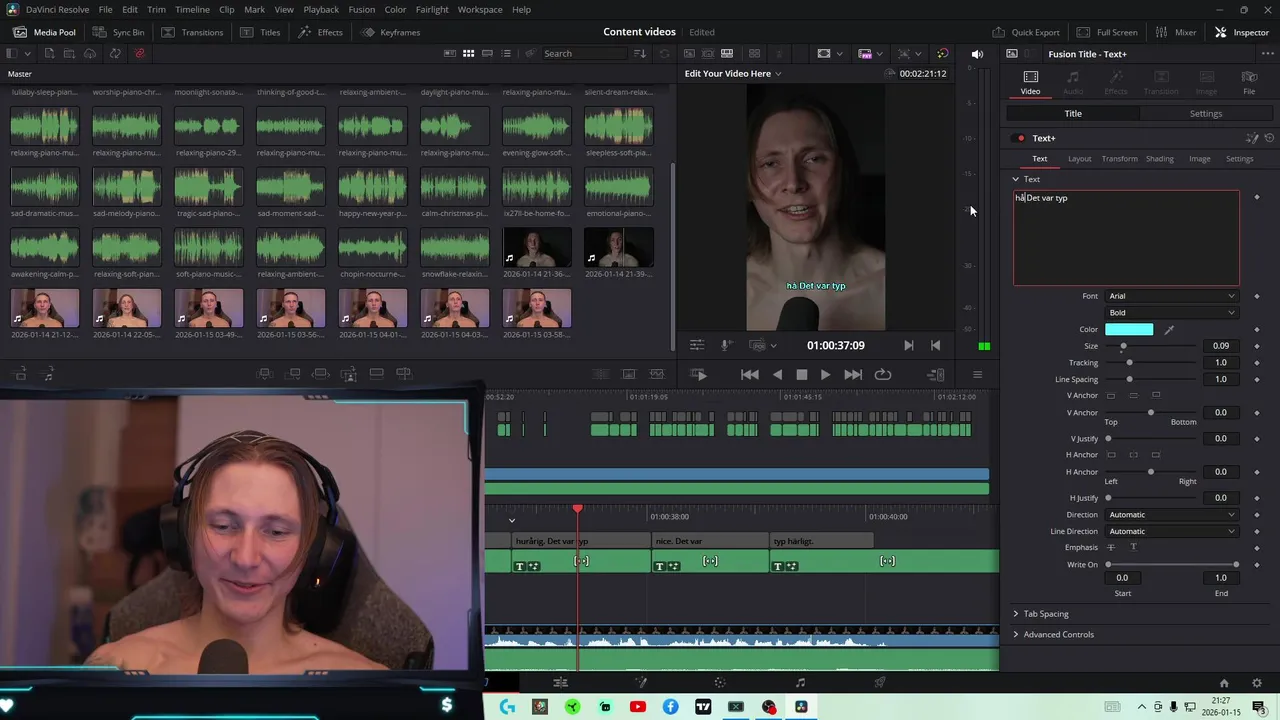Open the Arial font dropdown
This screenshot has width=1280, height=720.
[x=1170, y=296]
